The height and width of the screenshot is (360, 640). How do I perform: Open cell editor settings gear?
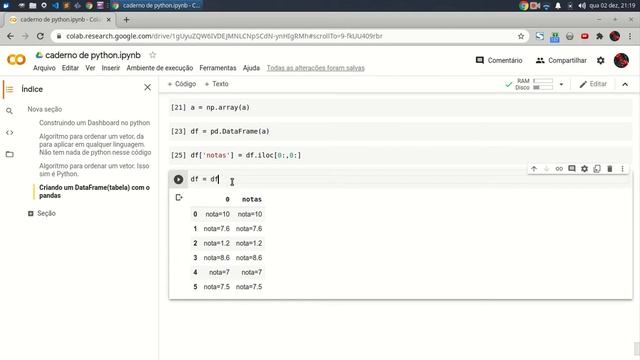[x=584, y=169]
